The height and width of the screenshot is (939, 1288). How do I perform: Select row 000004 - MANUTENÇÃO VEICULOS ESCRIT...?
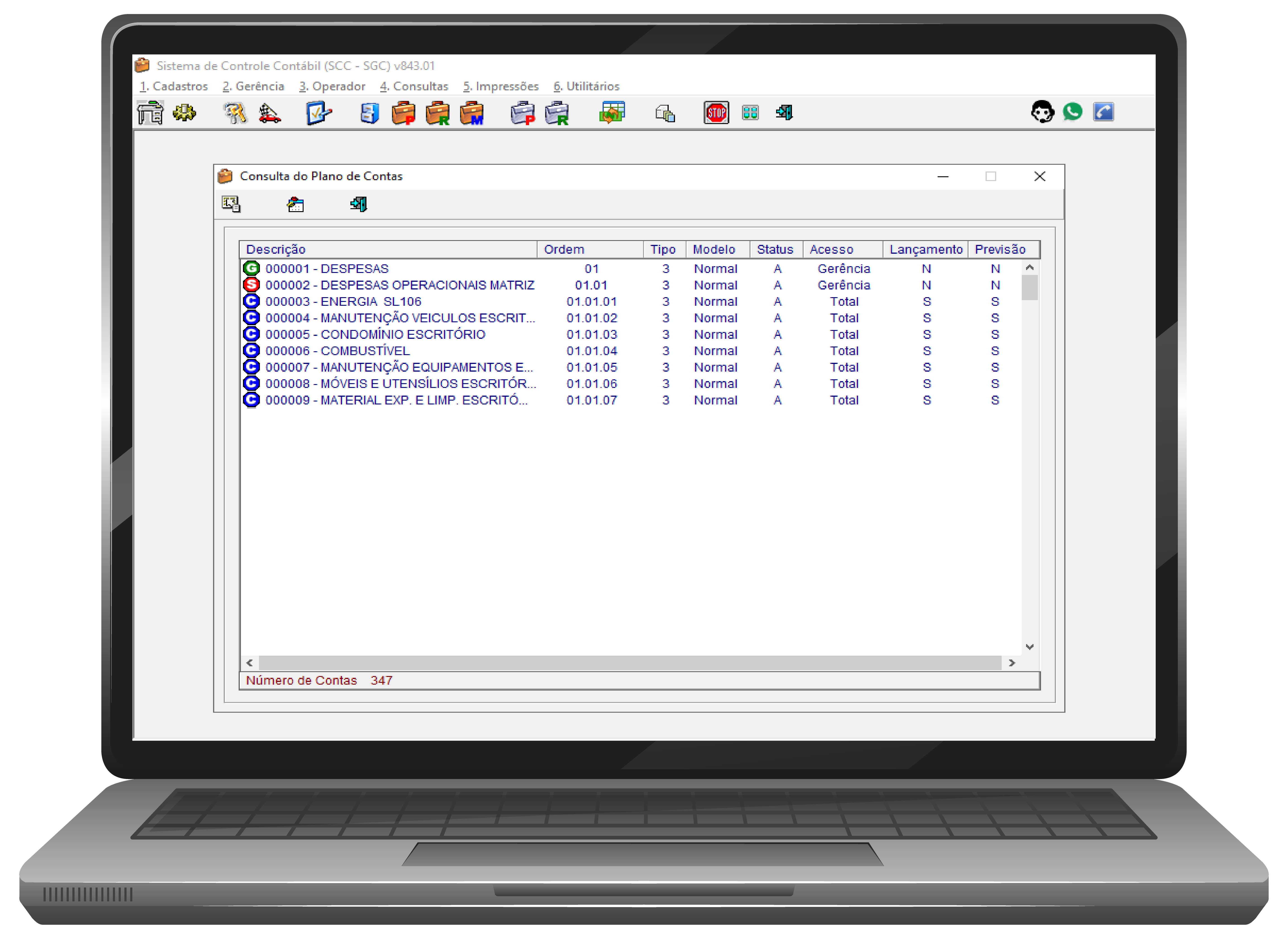click(x=631, y=318)
